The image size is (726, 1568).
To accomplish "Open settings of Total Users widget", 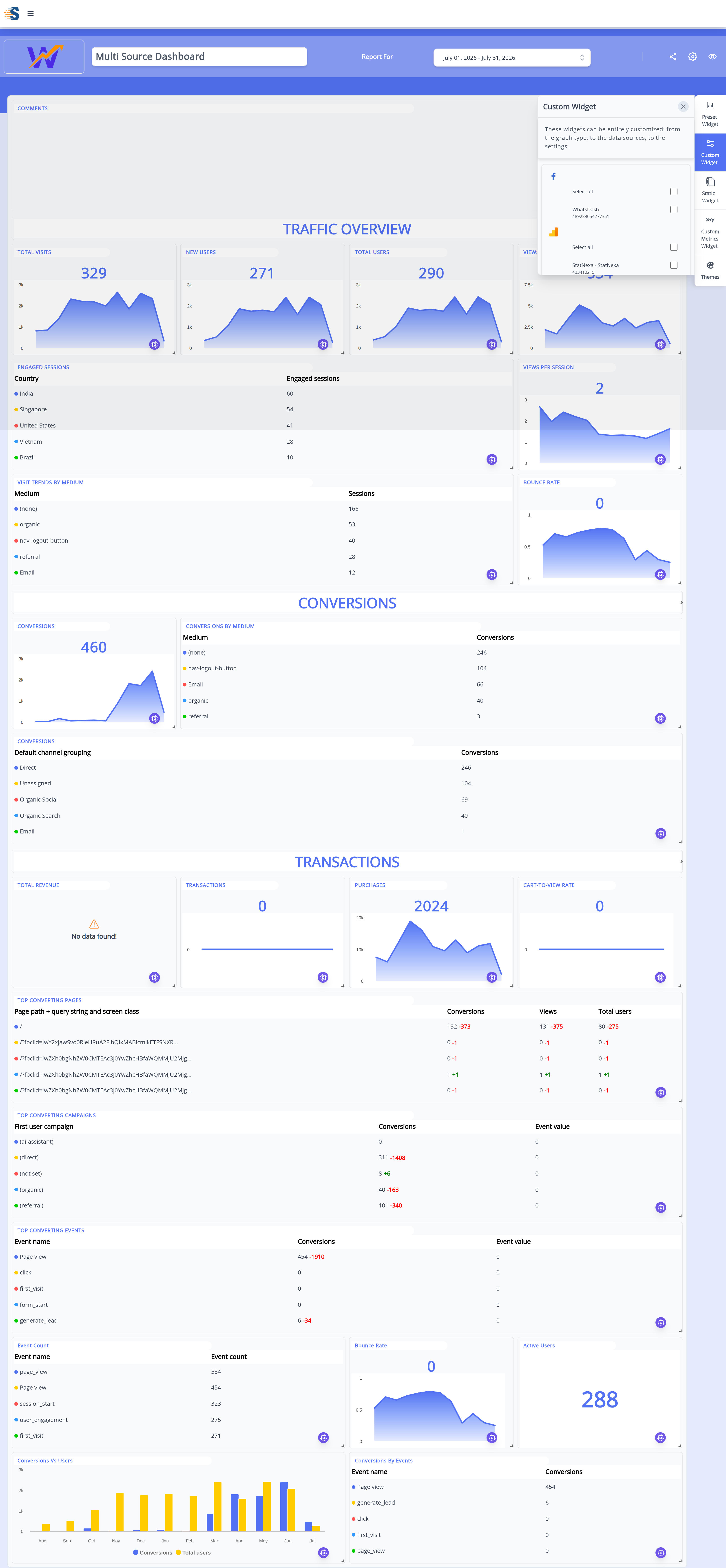I will click(492, 345).
